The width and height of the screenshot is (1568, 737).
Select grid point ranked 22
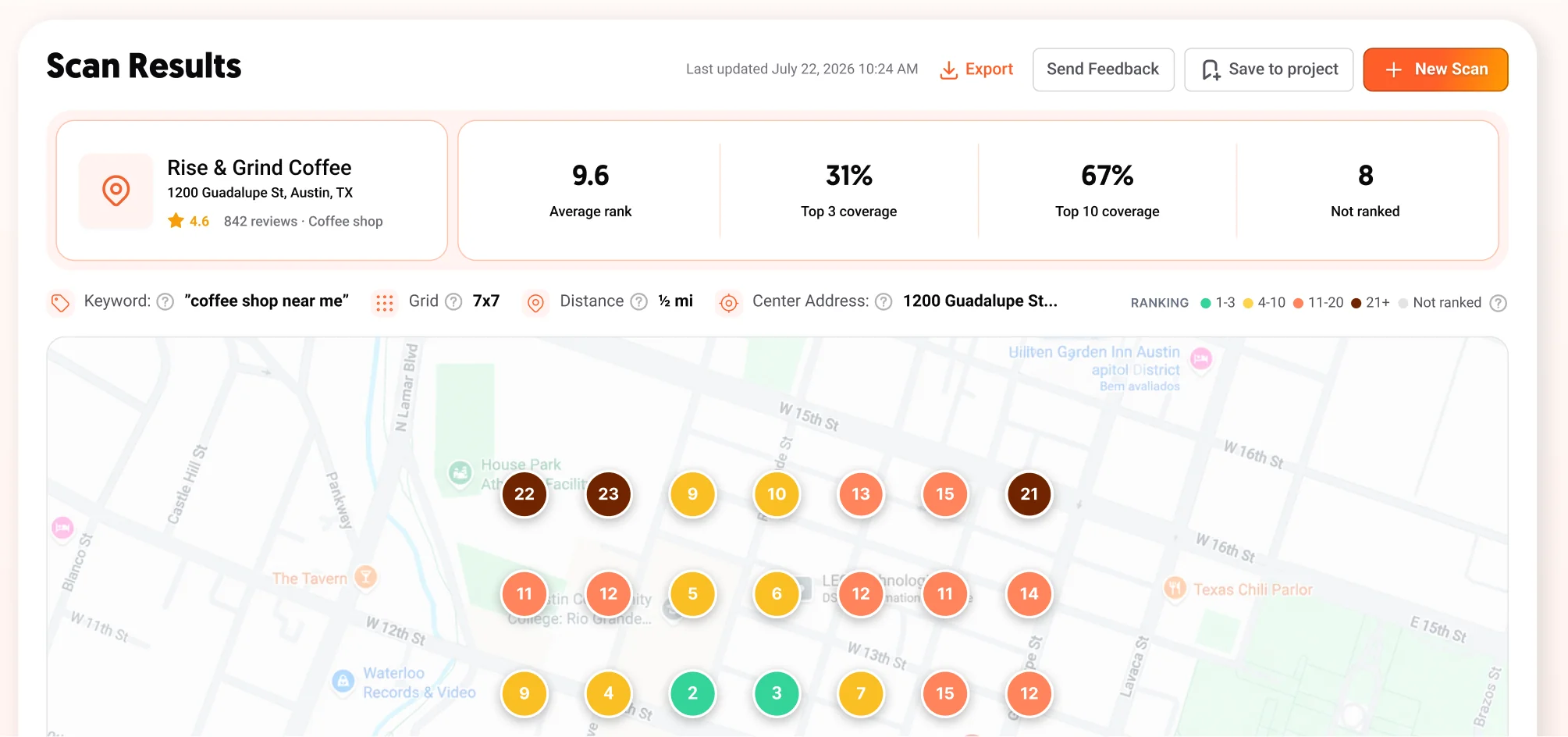click(x=524, y=494)
